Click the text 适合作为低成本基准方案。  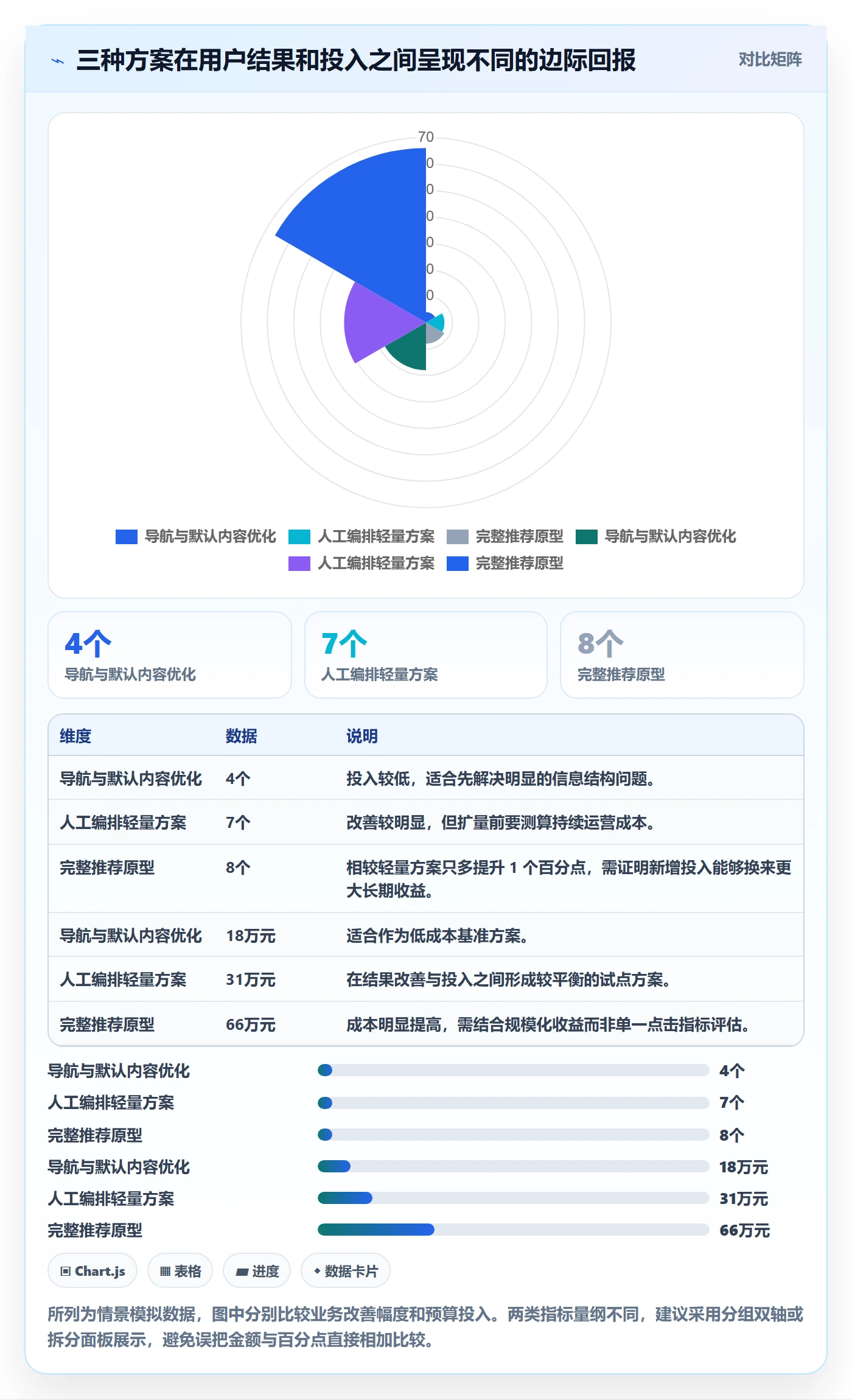pos(437,936)
